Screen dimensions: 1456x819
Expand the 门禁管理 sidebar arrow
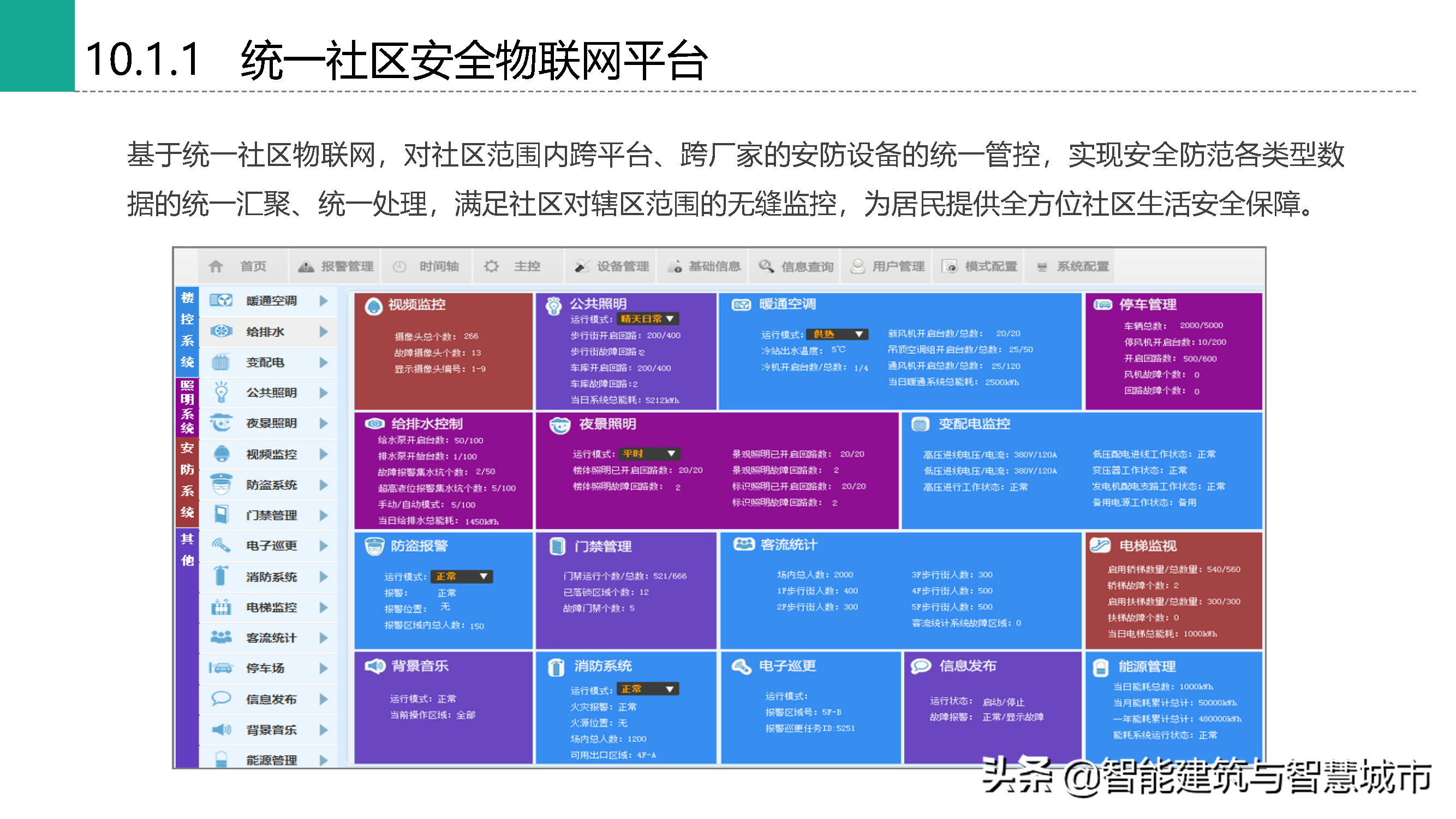(323, 515)
